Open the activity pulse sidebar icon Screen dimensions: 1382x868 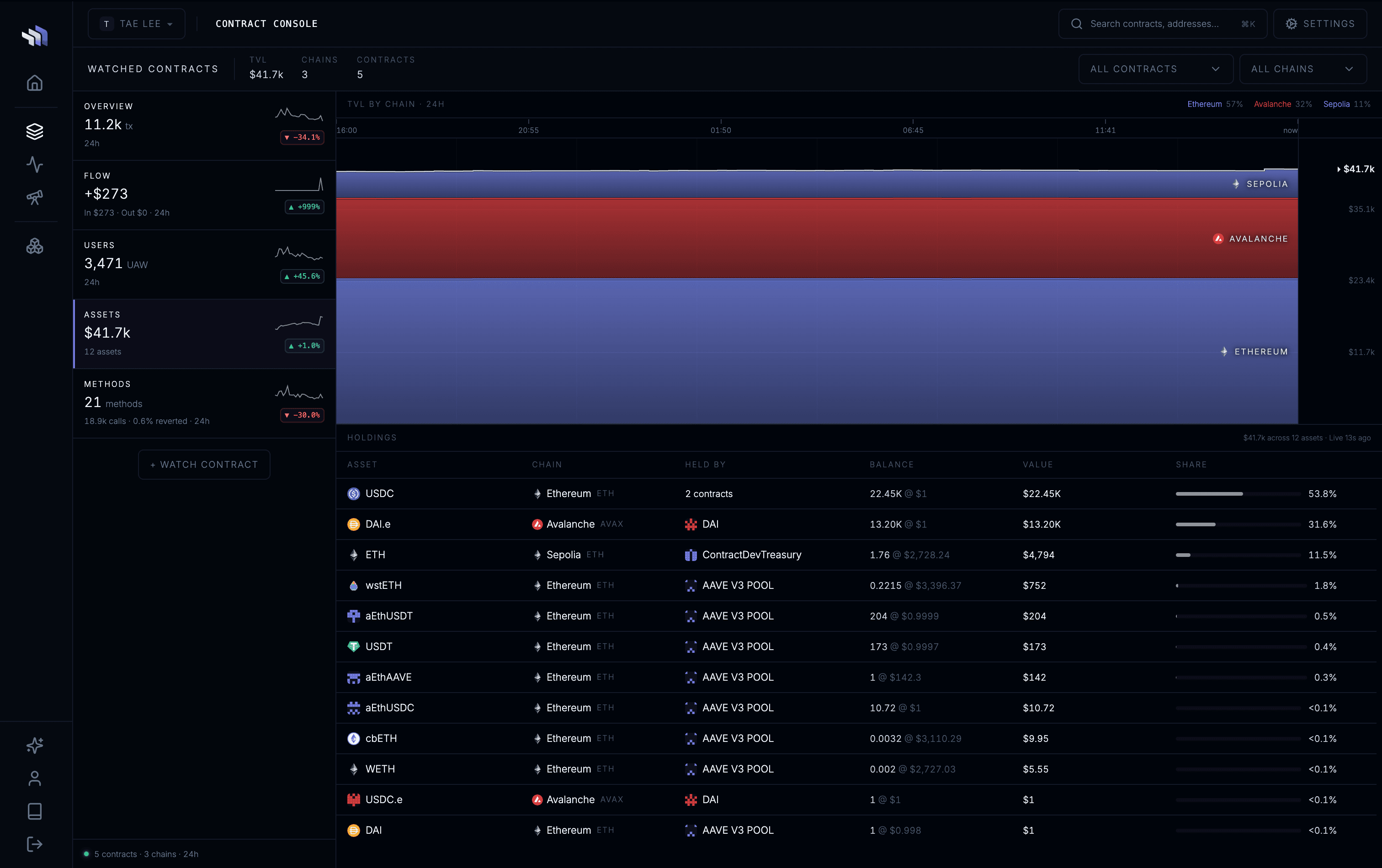(x=34, y=164)
